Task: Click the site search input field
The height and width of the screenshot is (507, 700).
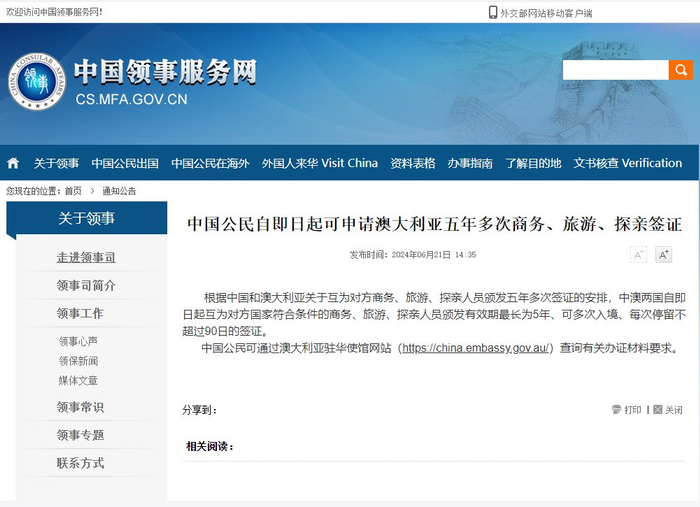Action: tap(616, 70)
